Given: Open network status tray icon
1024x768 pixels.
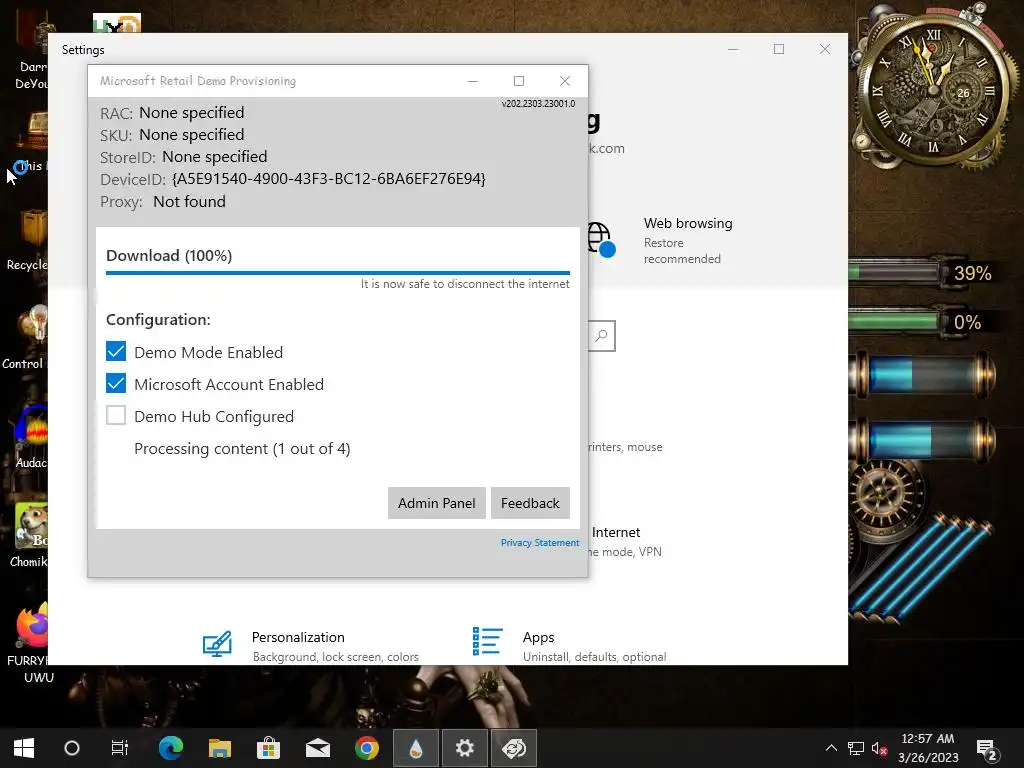Looking at the screenshot, I should tap(856, 748).
